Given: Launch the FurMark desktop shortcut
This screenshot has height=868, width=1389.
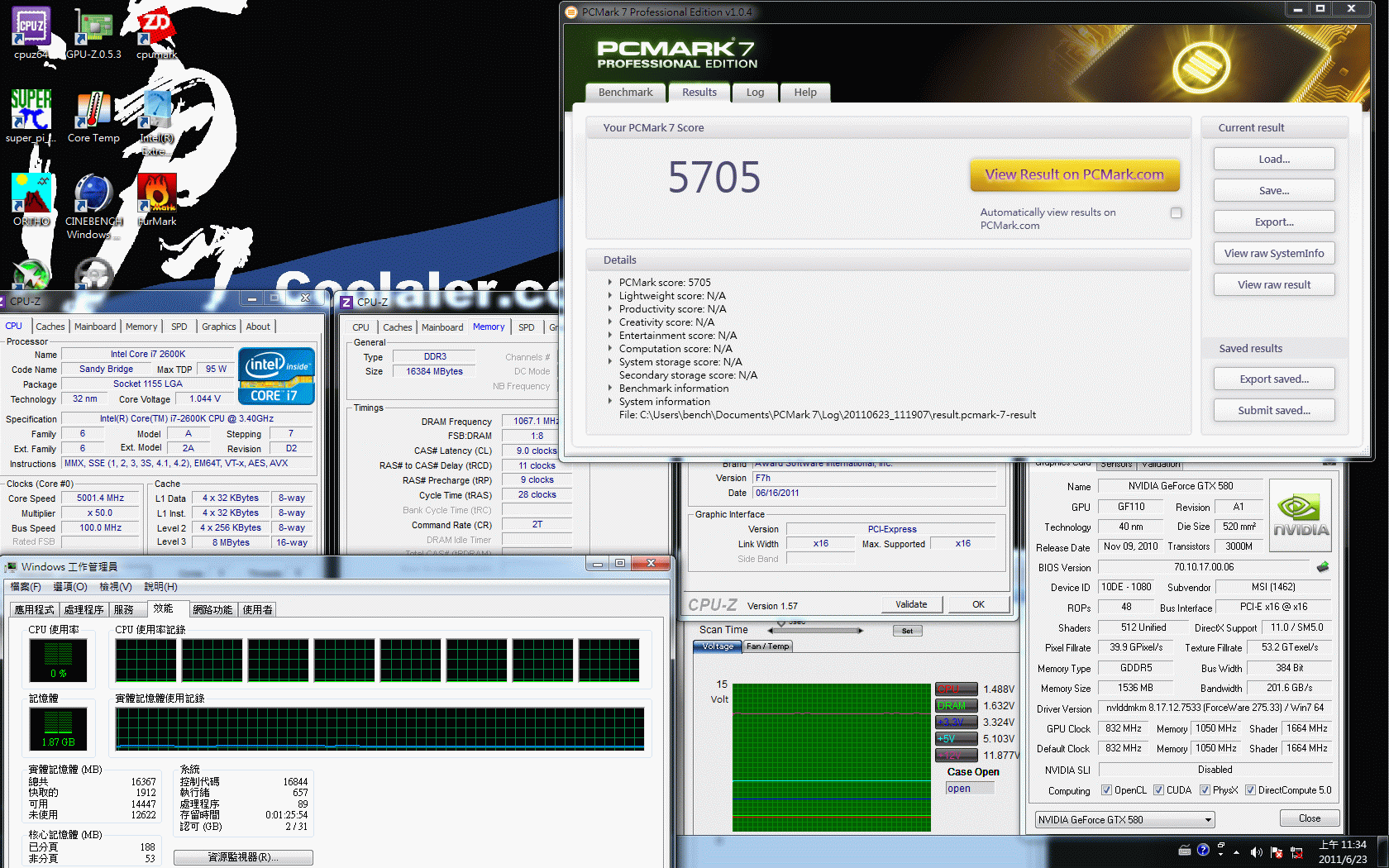Looking at the screenshot, I should [156, 195].
